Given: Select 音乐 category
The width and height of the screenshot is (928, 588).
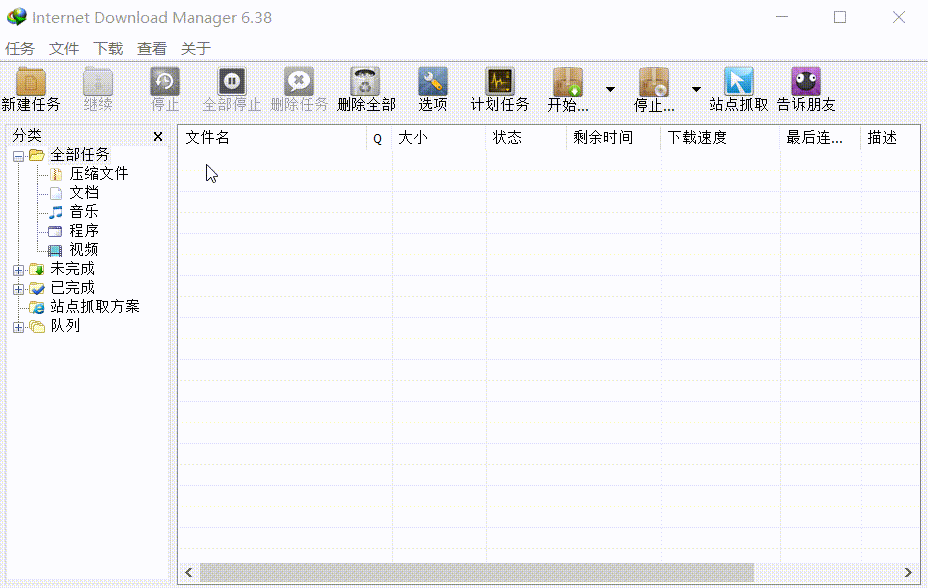Looking at the screenshot, I should click(84, 212).
